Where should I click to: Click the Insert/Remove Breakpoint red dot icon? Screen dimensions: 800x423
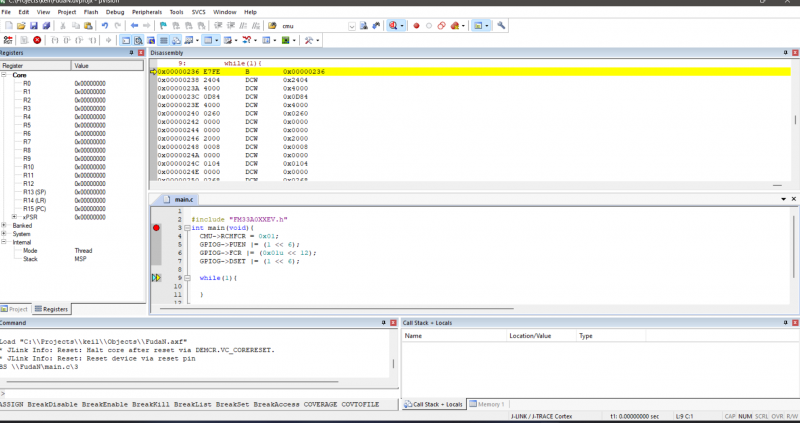click(416, 24)
